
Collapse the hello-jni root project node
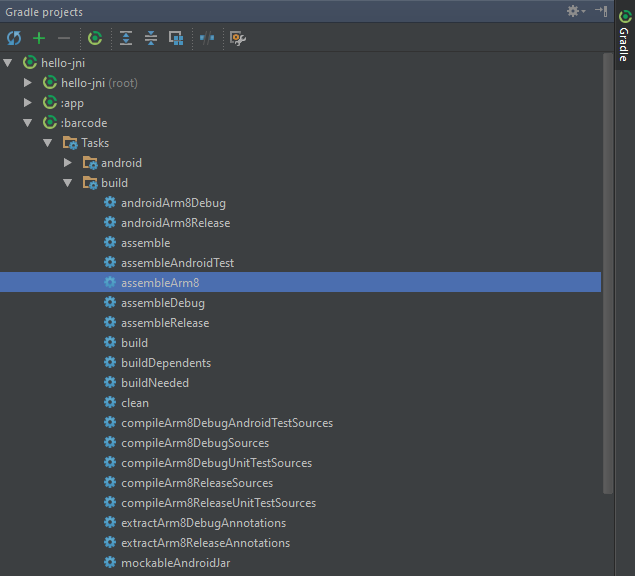click(x=9, y=63)
